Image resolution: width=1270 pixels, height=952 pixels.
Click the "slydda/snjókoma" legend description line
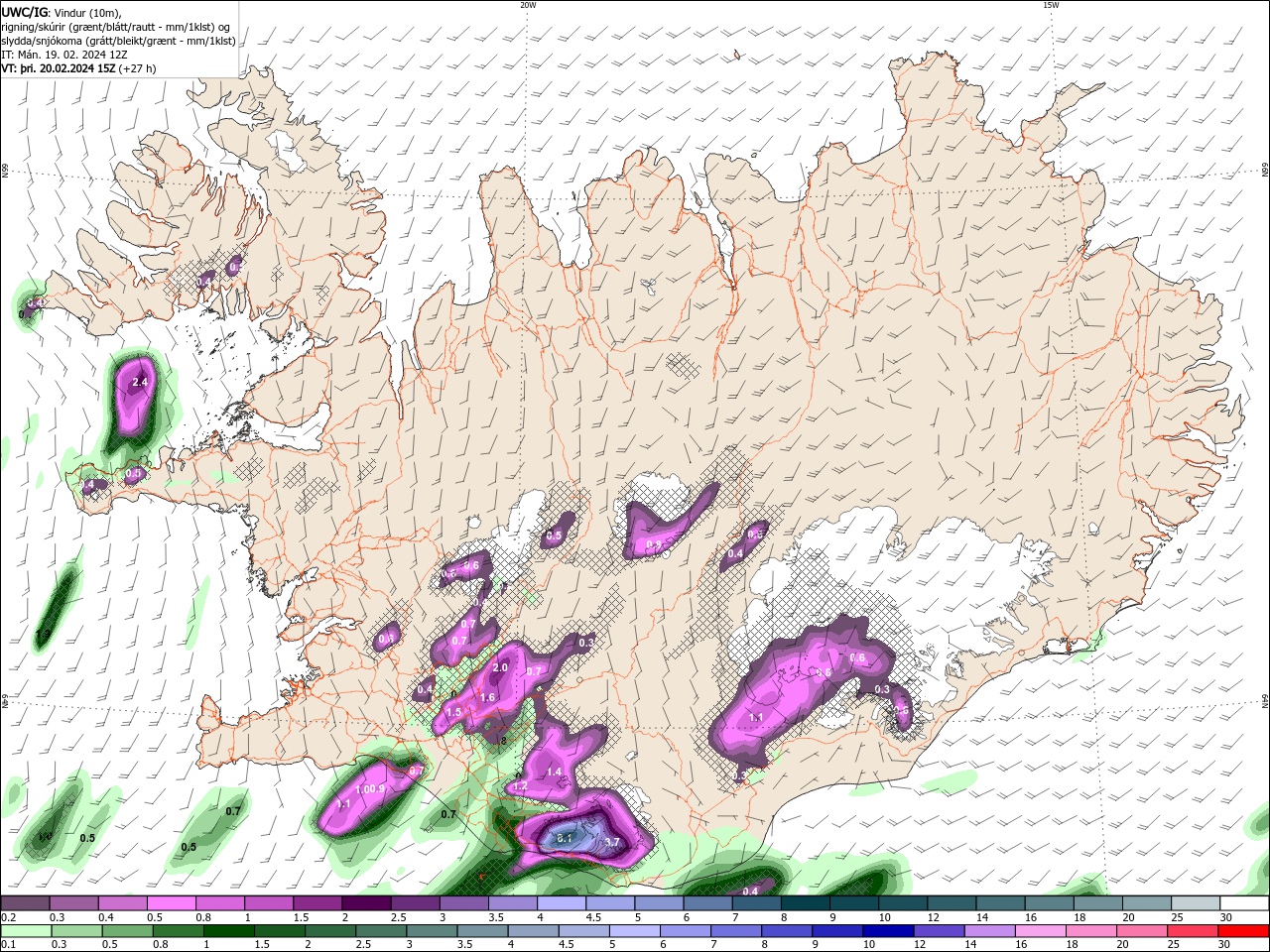point(118,41)
